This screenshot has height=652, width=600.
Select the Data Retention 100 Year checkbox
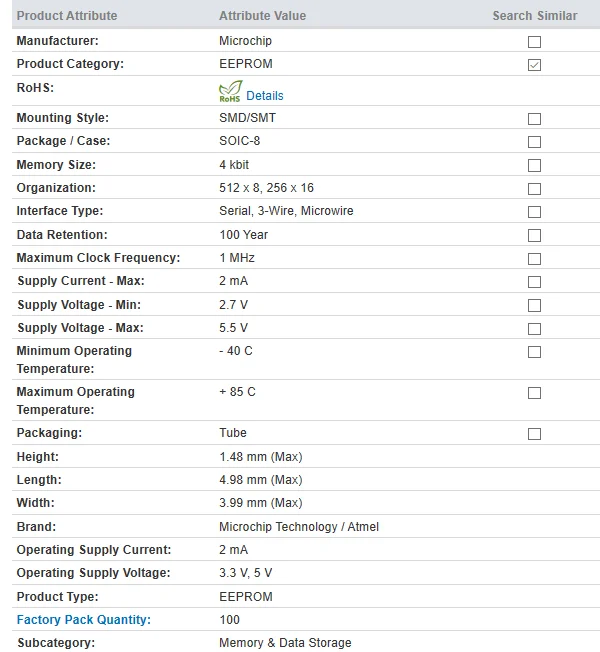coord(534,235)
